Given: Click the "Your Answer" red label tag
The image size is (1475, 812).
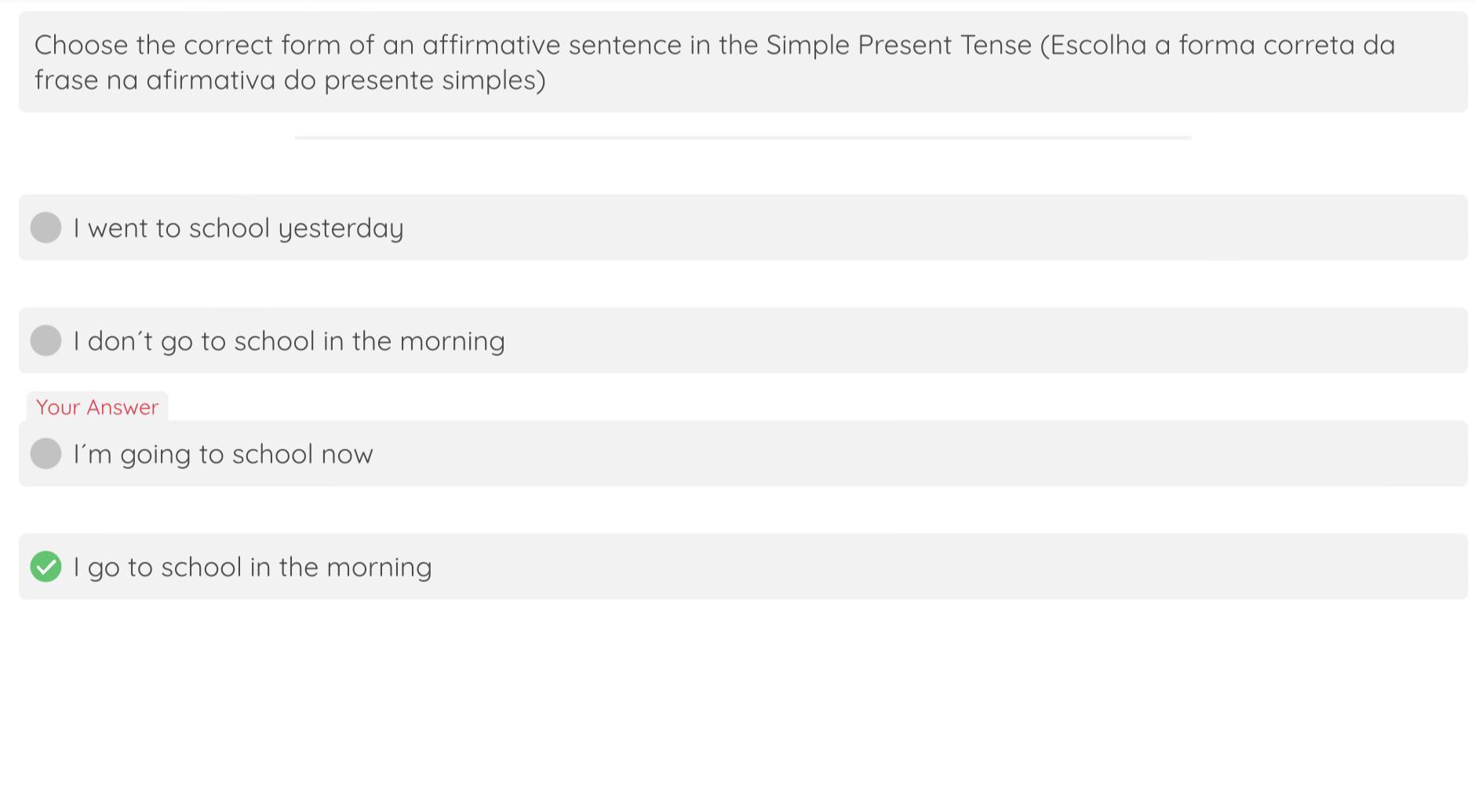Looking at the screenshot, I should [97, 407].
